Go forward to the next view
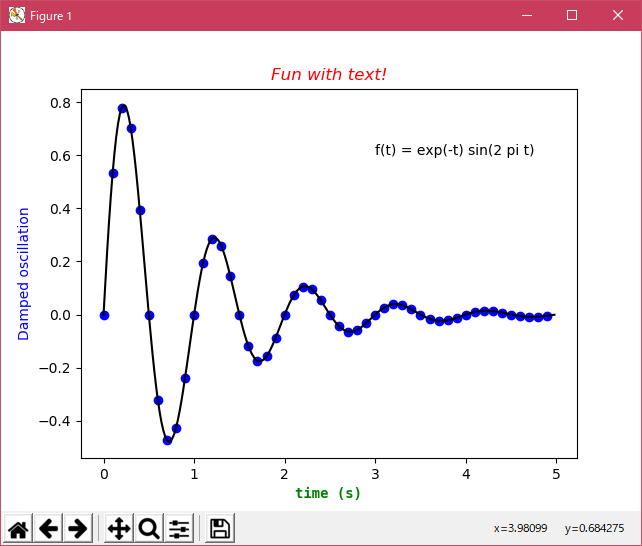 click(x=79, y=528)
